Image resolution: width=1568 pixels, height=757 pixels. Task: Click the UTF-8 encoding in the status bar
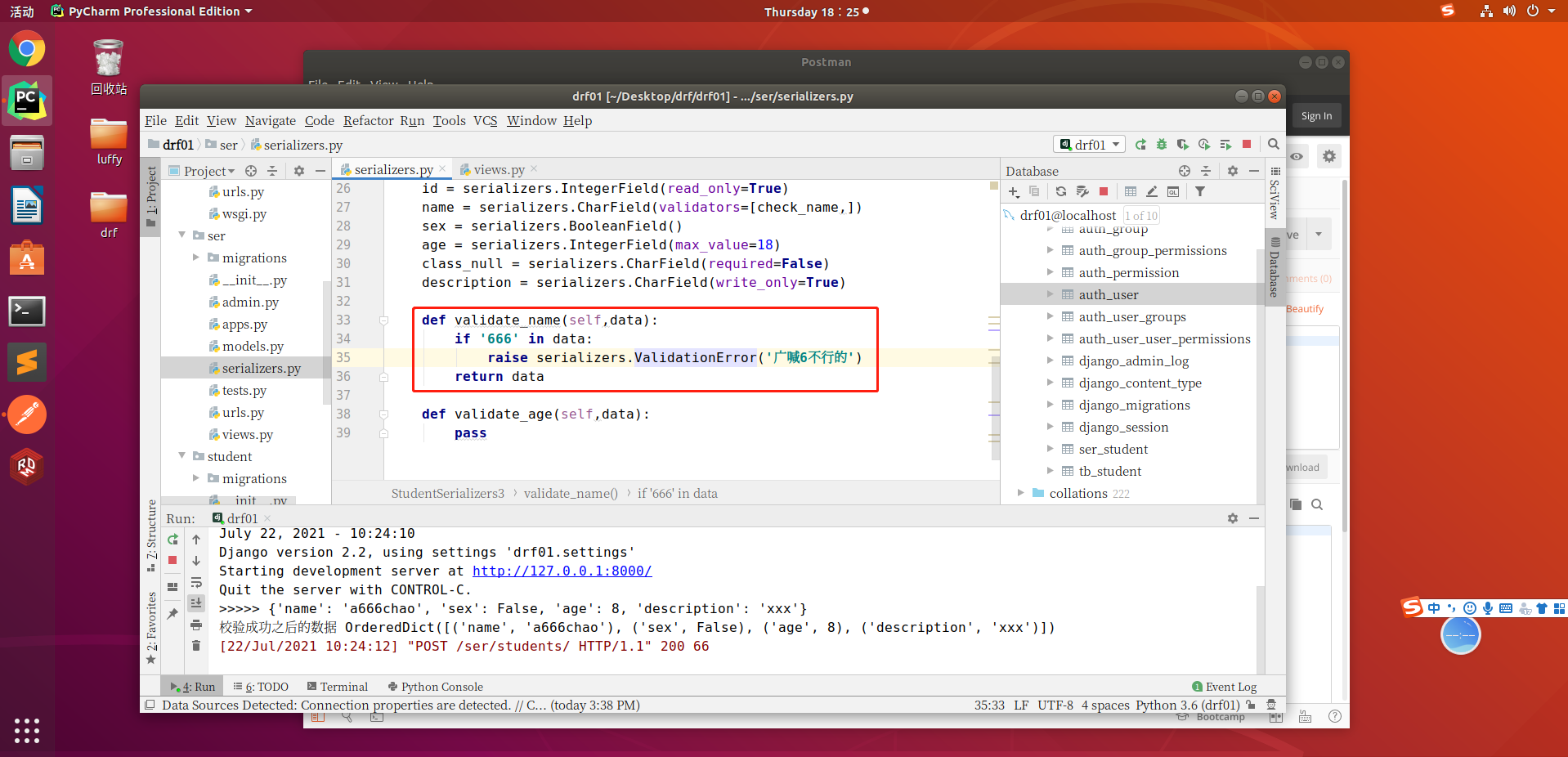(1055, 705)
